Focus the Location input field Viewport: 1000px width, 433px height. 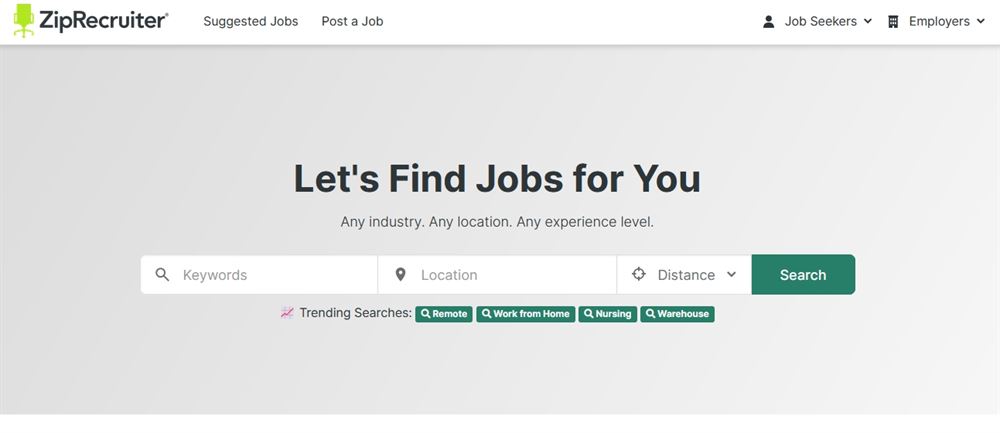(x=497, y=275)
